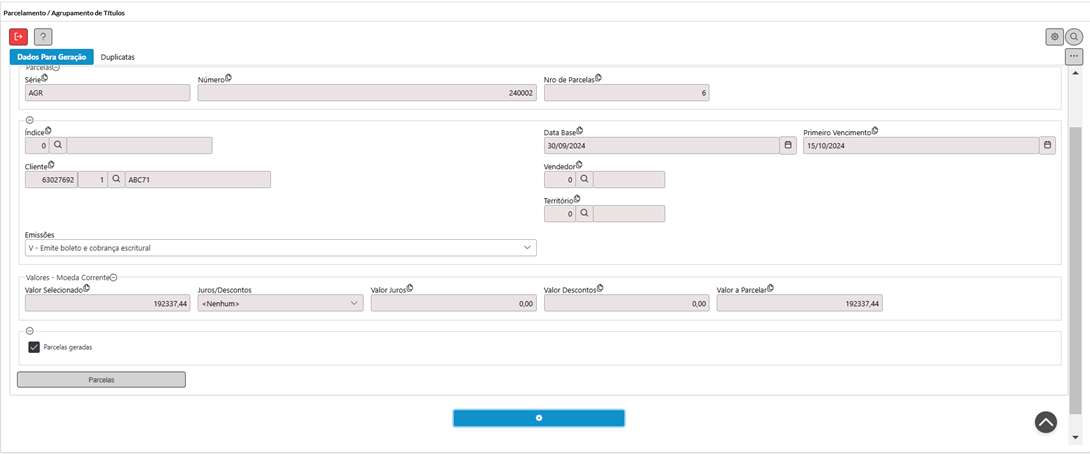
Task: Click the Parcelas button
Action: click(101, 380)
